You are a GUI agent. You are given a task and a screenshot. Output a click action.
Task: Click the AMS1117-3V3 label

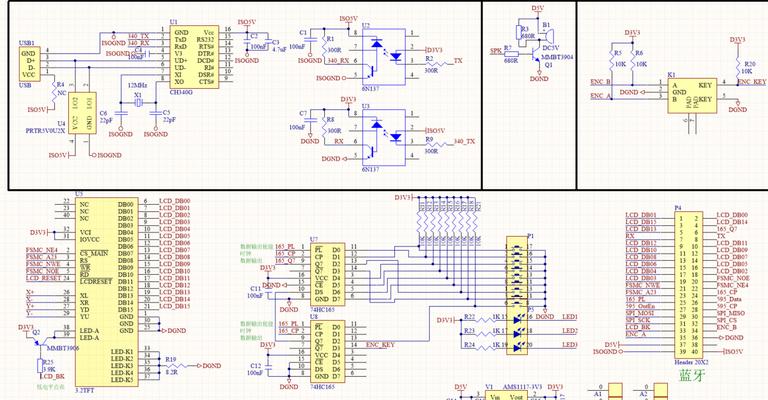(524, 387)
